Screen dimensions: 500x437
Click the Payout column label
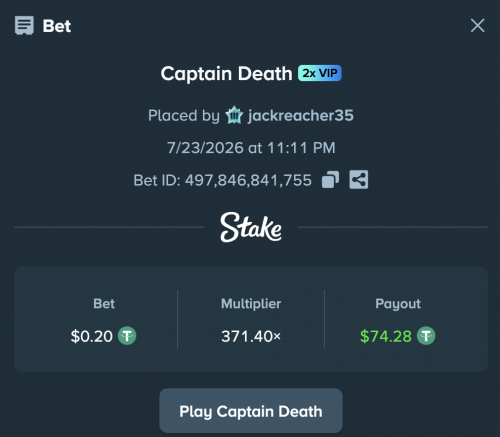point(398,304)
